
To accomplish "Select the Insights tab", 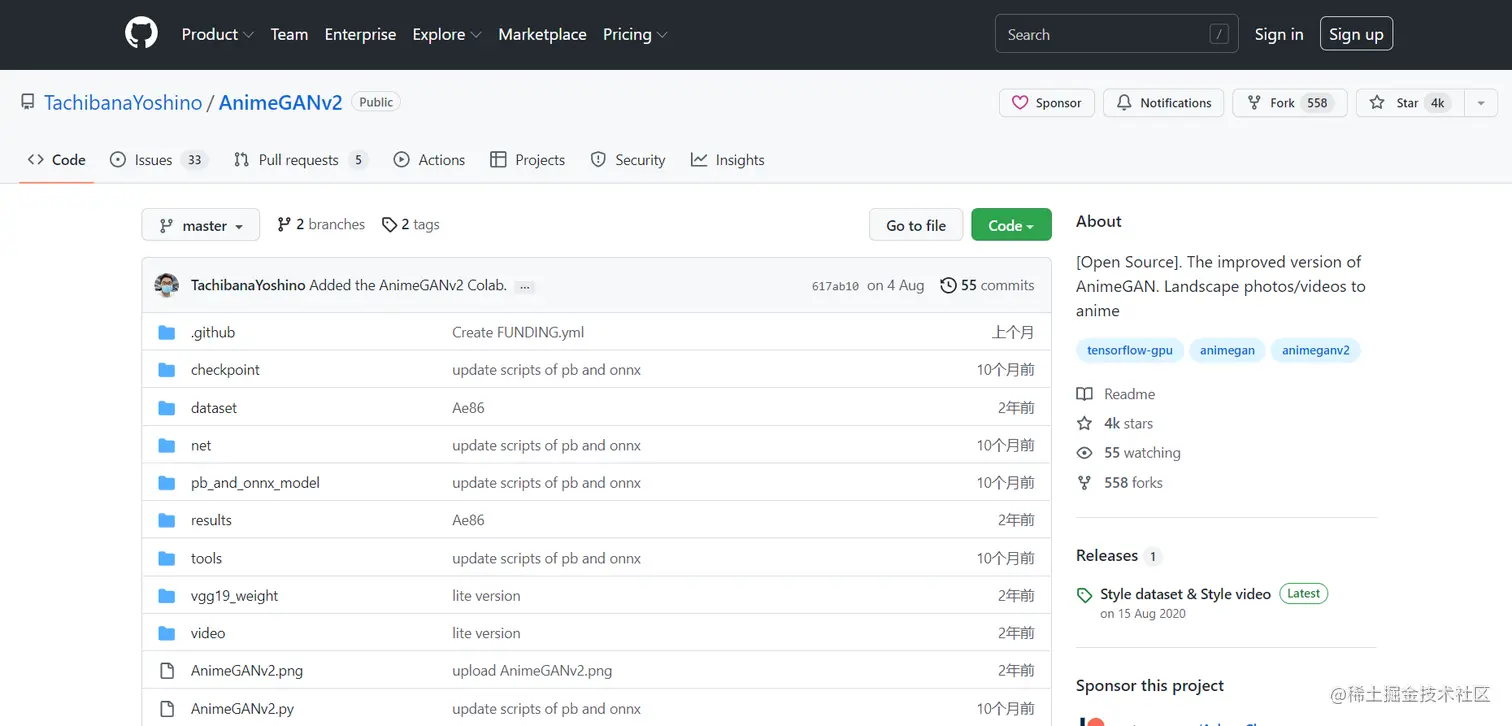I will [727, 160].
